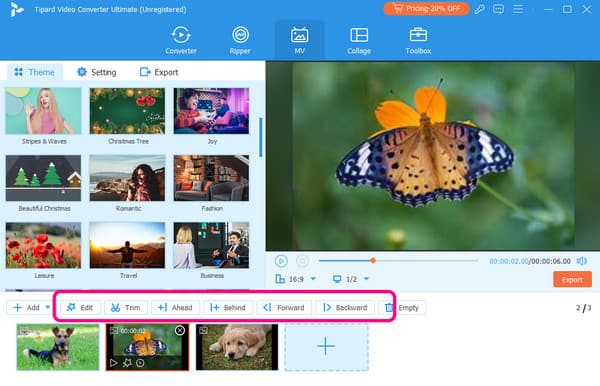The height and width of the screenshot is (386, 600).
Task: Choose the Leisure theme
Action: pyautogui.click(x=43, y=245)
